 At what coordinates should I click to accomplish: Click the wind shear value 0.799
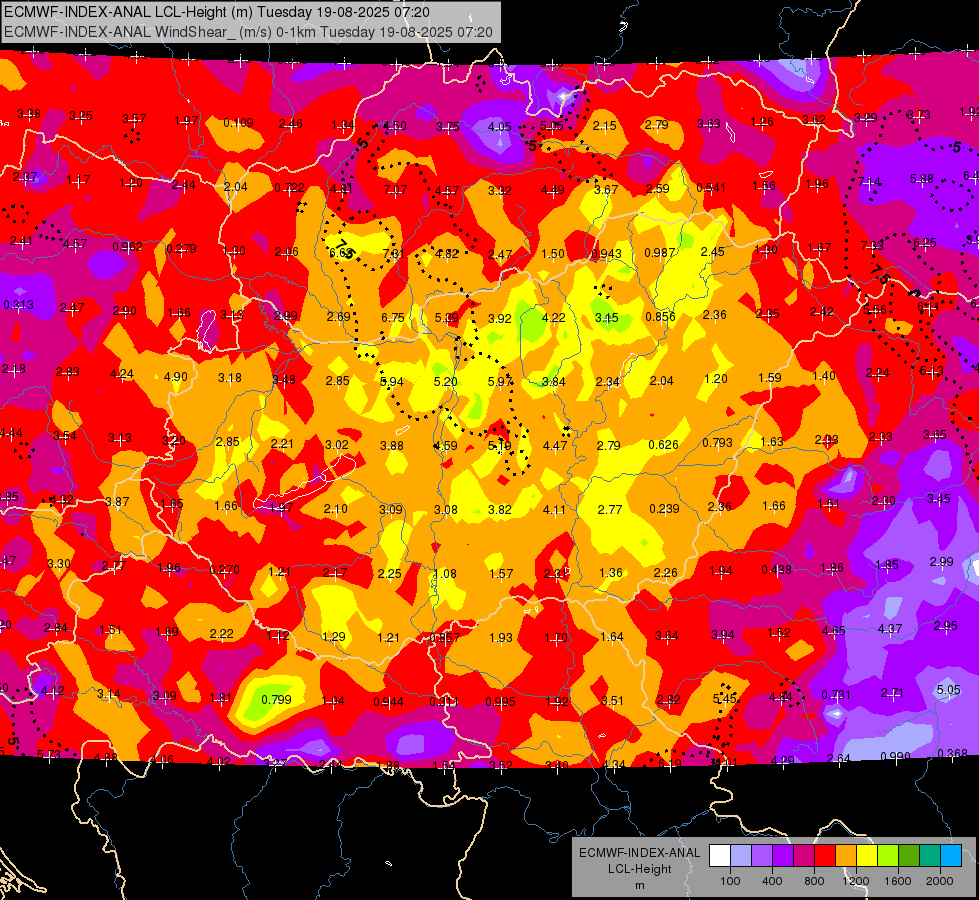(276, 700)
